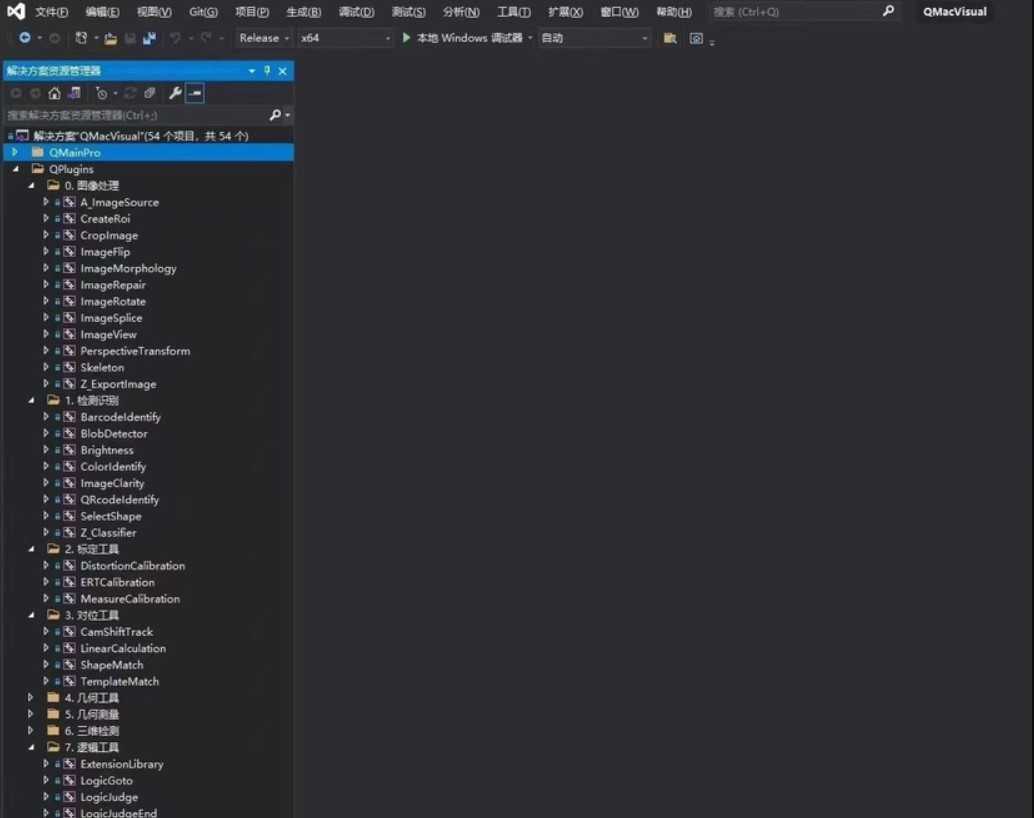The width and height of the screenshot is (1034, 818).
Task: Collapse the QPlugins folder
Action: 16,169
